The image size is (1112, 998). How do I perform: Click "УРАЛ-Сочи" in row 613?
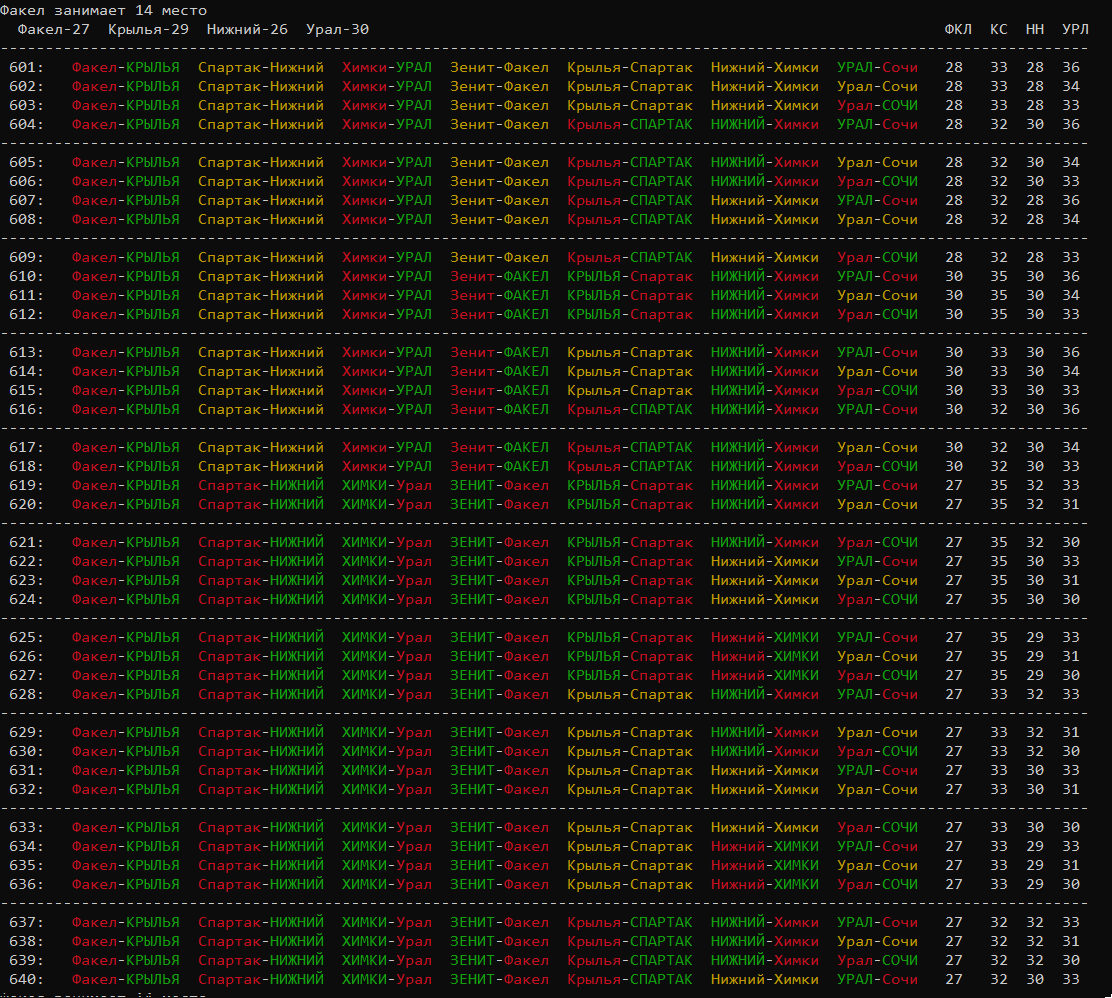point(877,353)
